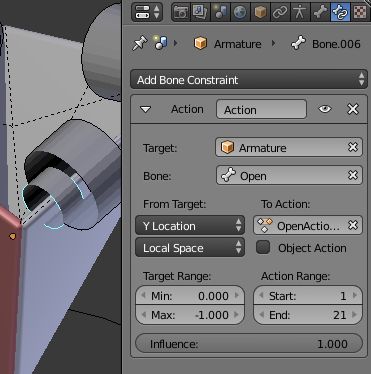Toggle the pin context icon
The height and width of the screenshot is (374, 371).
[140, 44]
